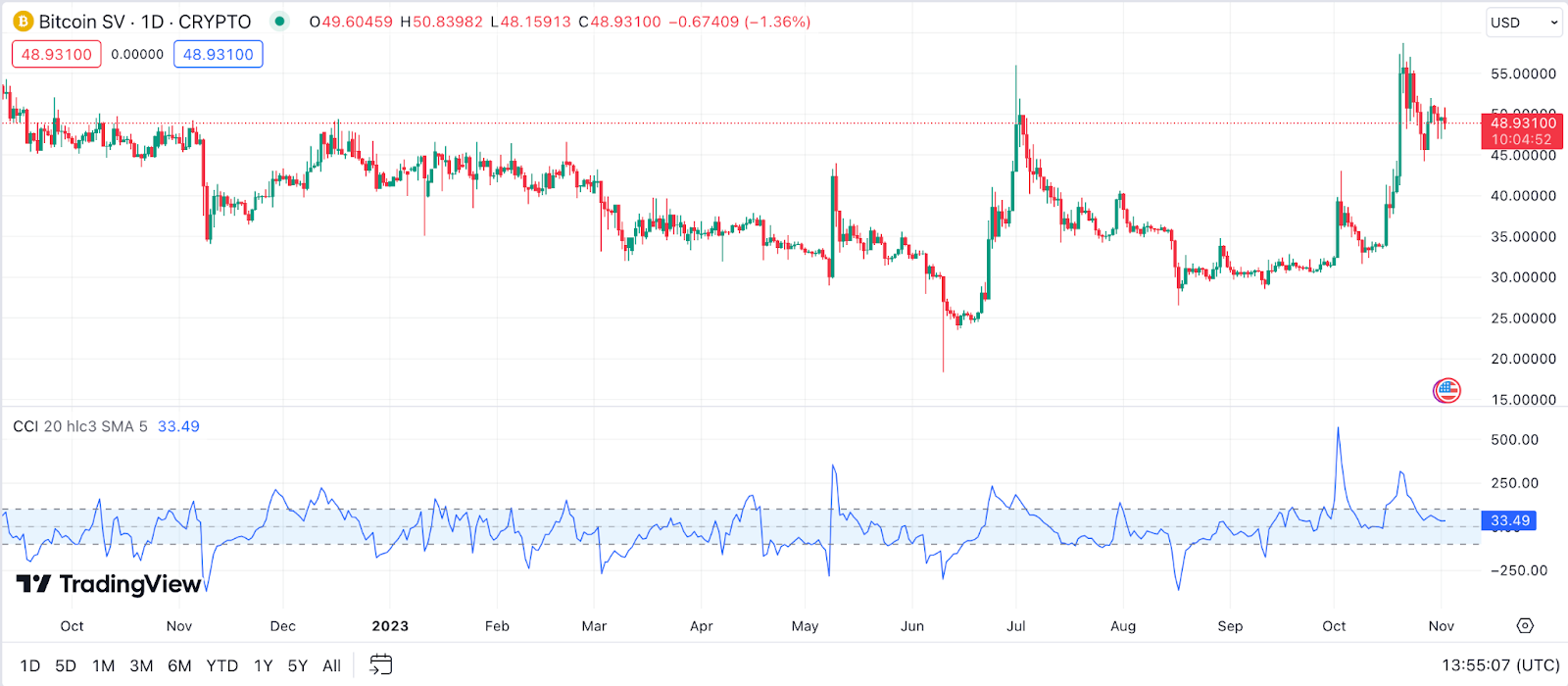This screenshot has width=1568, height=686.
Task: Open the USD currency dropdown
Action: [x=1524, y=23]
